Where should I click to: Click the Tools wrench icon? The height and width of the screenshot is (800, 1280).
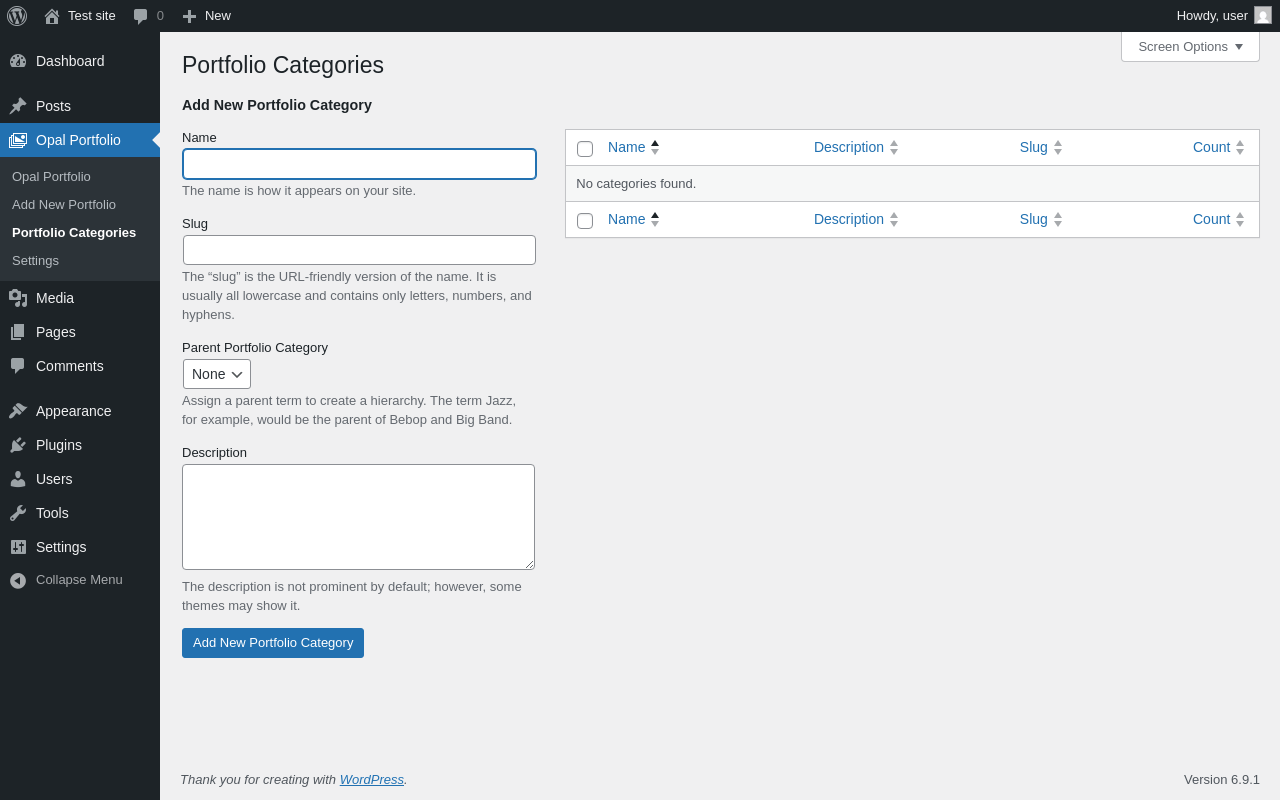18,513
